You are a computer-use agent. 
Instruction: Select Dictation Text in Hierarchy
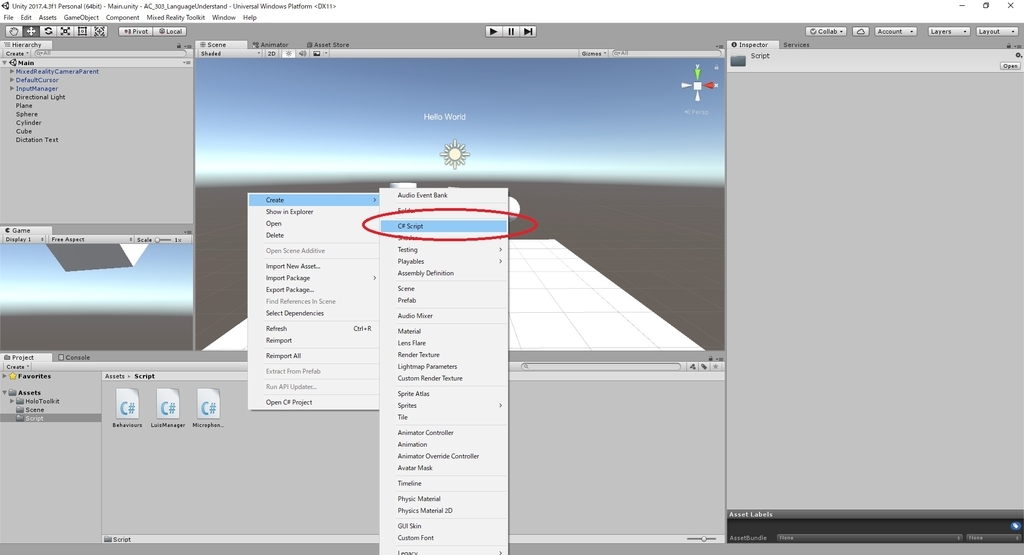click(37, 140)
